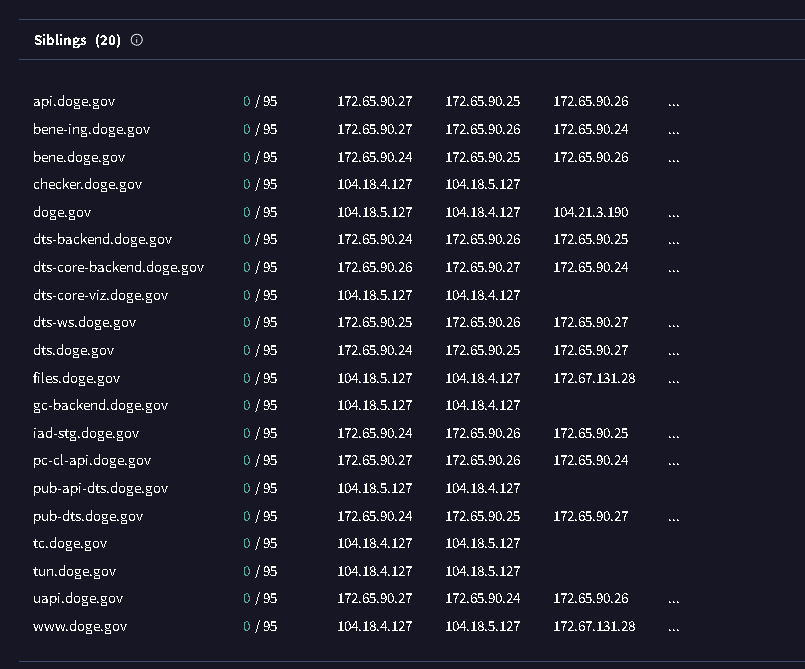
Task: Click the info icon beside Siblings (20)
Action: (137, 41)
